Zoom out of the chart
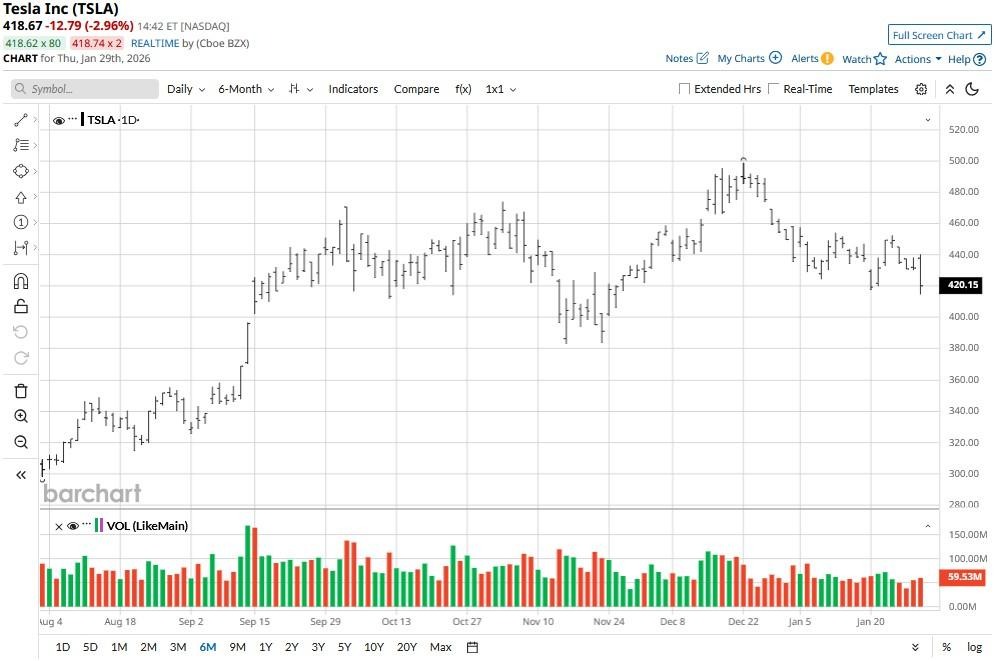This screenshot has width=1004, height=661. click(20, 442)
